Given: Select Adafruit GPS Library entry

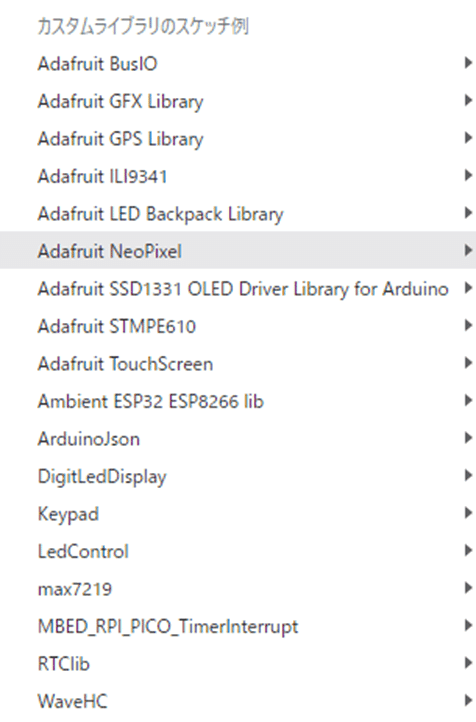Looking at the screenshot, I should 238,139.
